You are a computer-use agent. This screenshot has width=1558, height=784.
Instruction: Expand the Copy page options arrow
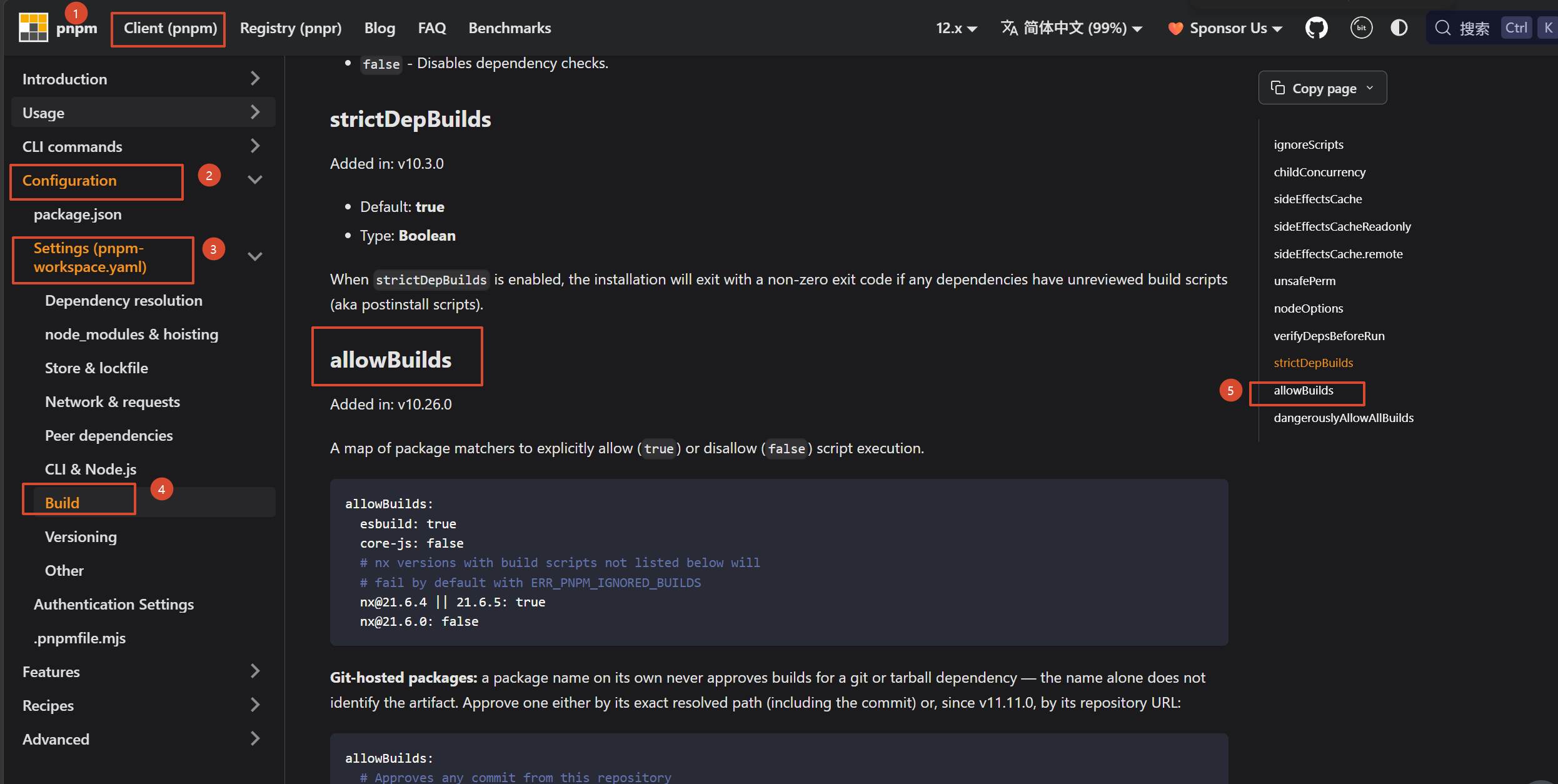pos(1370,88)
